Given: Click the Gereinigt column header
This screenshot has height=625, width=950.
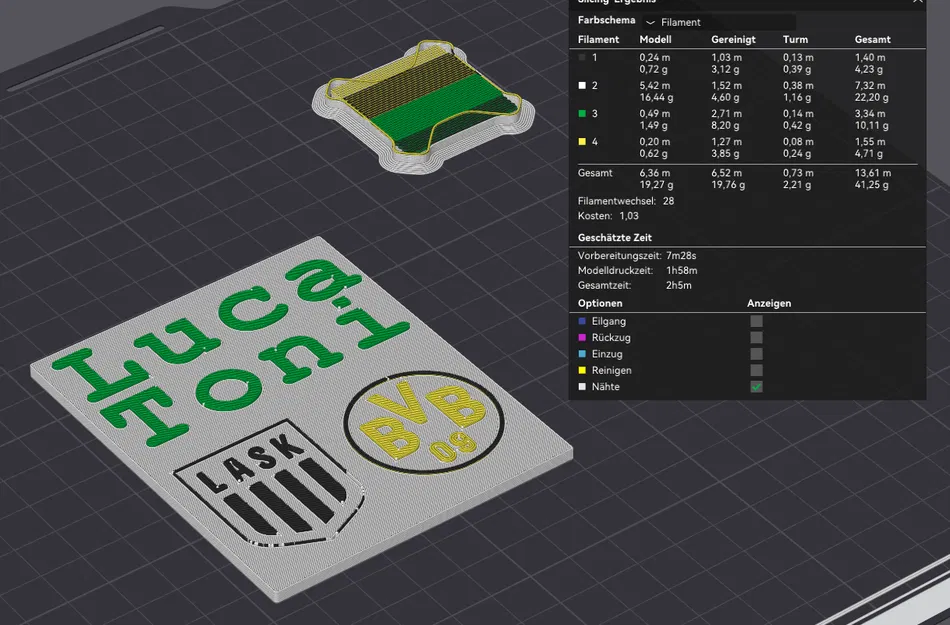Looking at the screenshot, I should (733, 39).
